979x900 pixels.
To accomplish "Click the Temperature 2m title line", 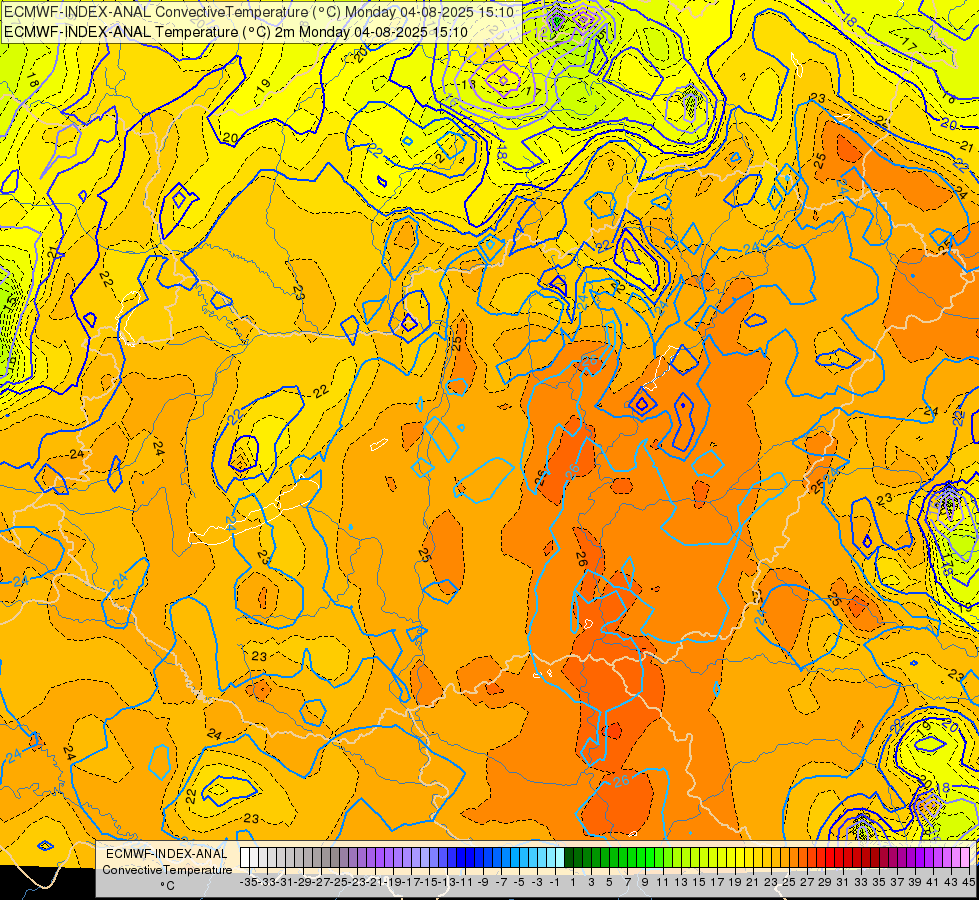I will [x=235, y=32].
